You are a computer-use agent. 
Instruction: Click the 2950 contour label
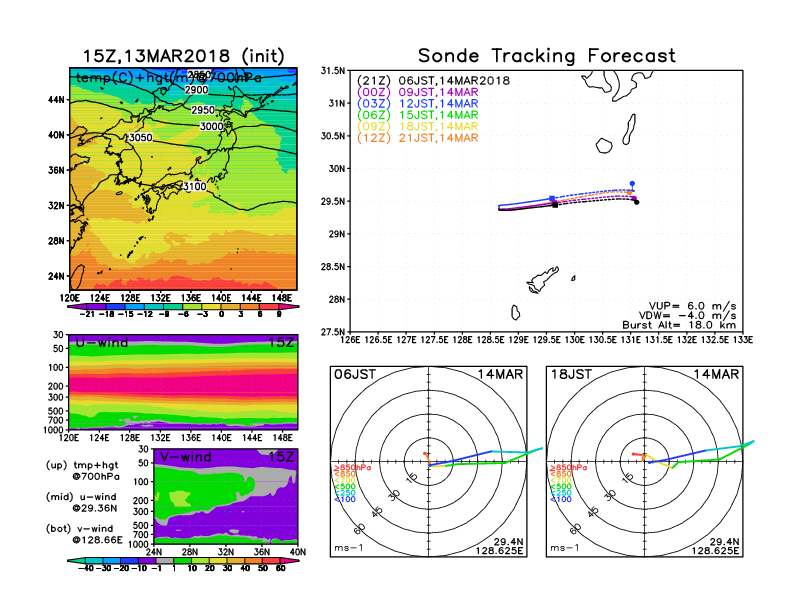pyautogui.click(x=203, y=110)
